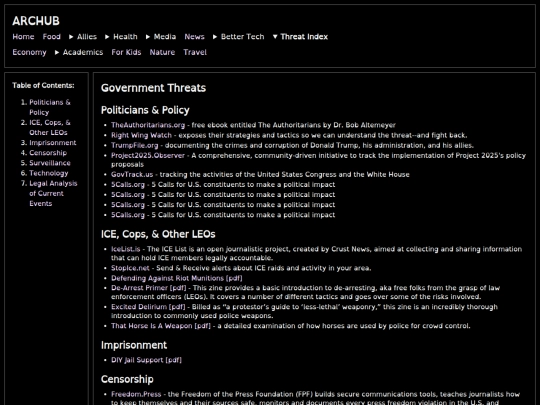Visit the TrumpFile.org link
This screenshot has height=405, width=540.
[x=135, y=145]
